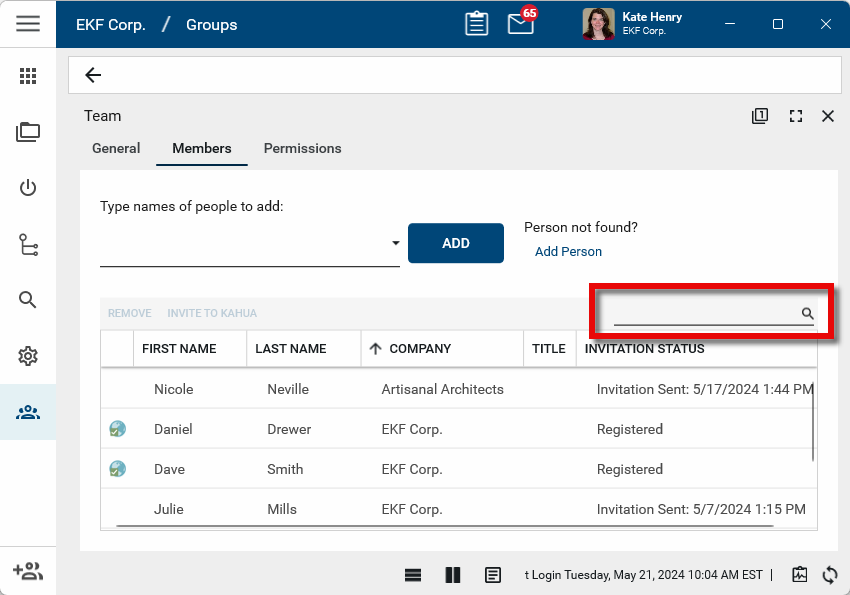Expand the people name dropdown arrow
Image resolution: width=850 pixels, height=595 pixels.
395,243
